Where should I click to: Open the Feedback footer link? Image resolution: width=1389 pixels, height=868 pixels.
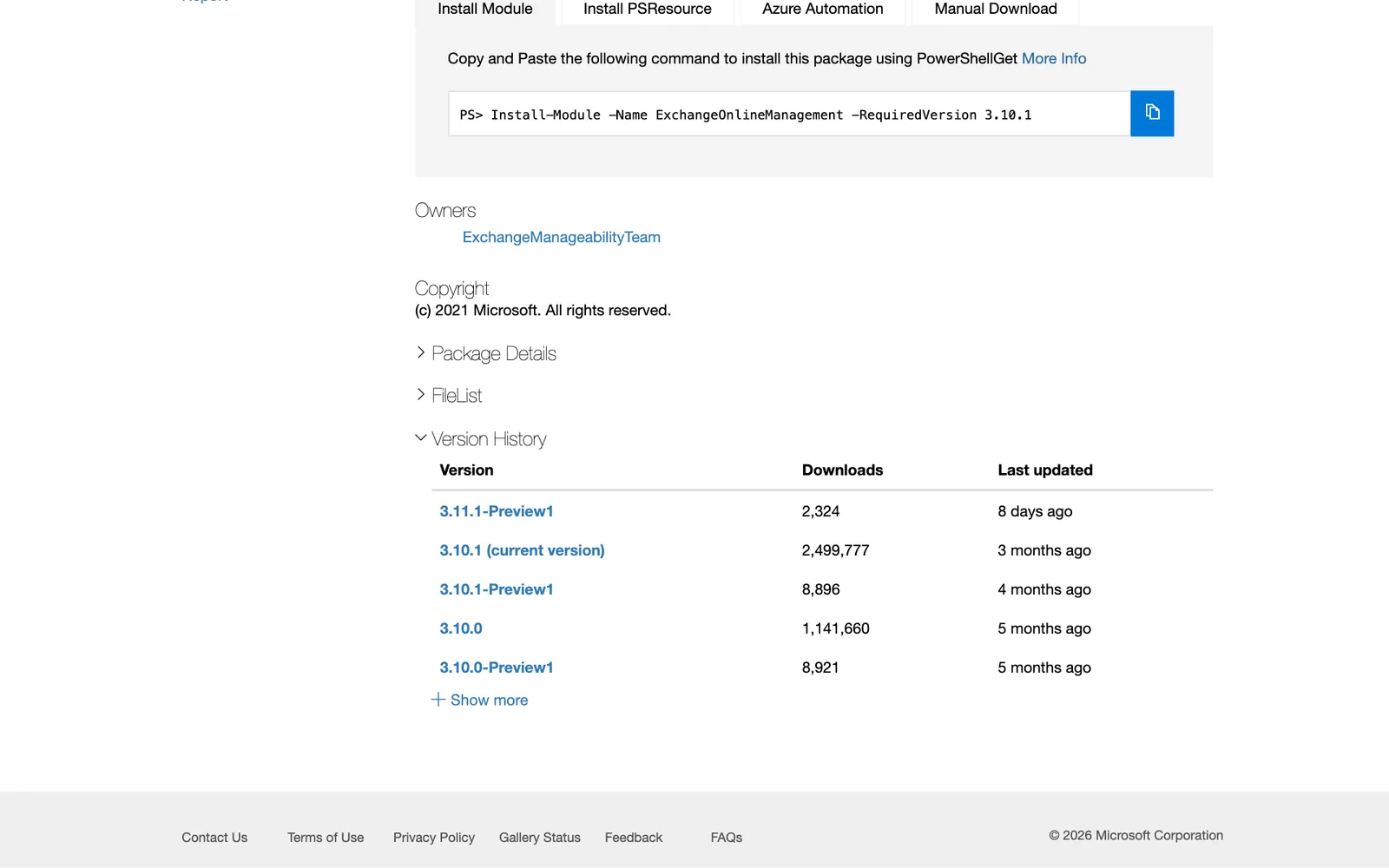click(x=634, y=838)
